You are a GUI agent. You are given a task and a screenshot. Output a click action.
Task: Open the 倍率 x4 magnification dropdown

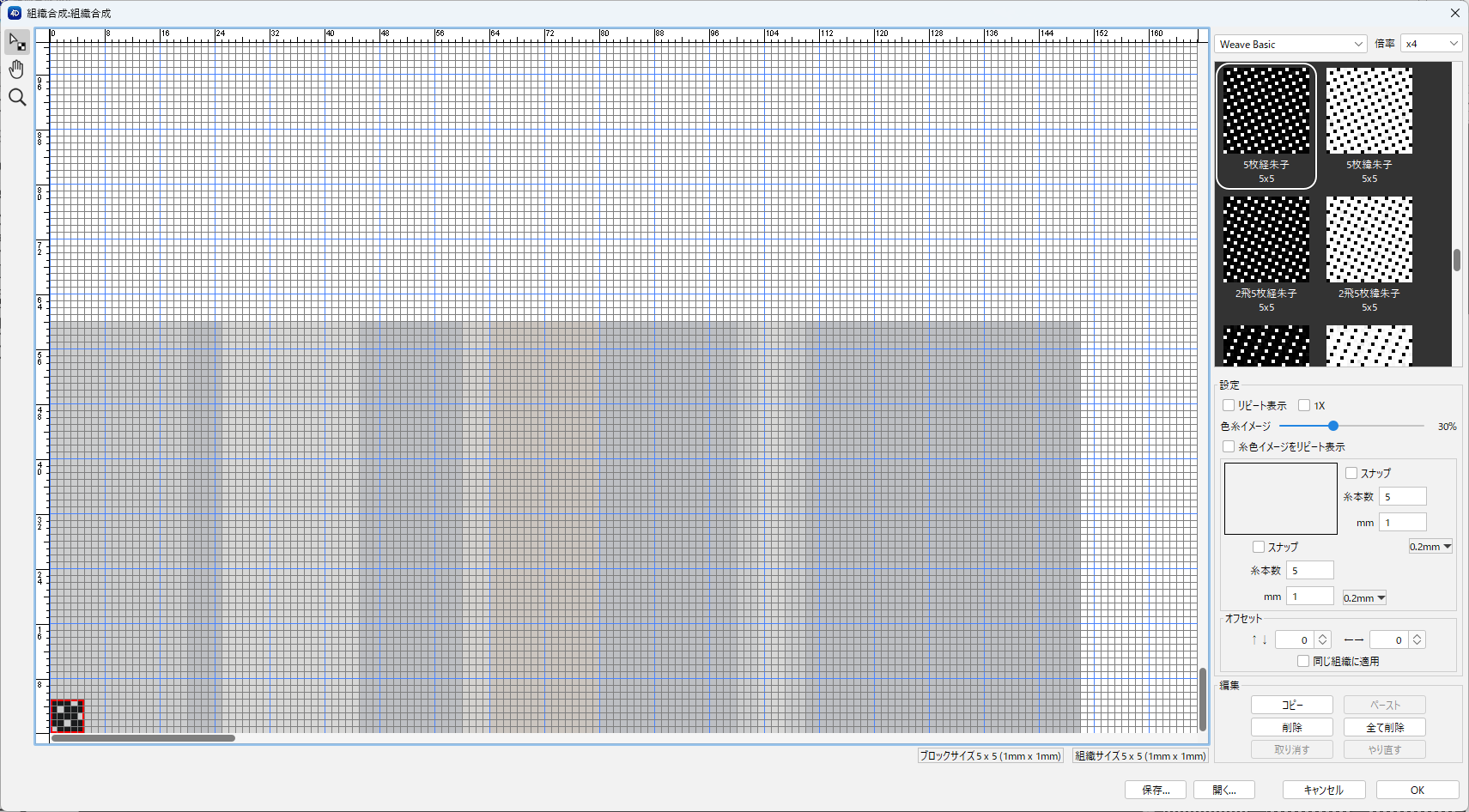[x=1430, y=44]
